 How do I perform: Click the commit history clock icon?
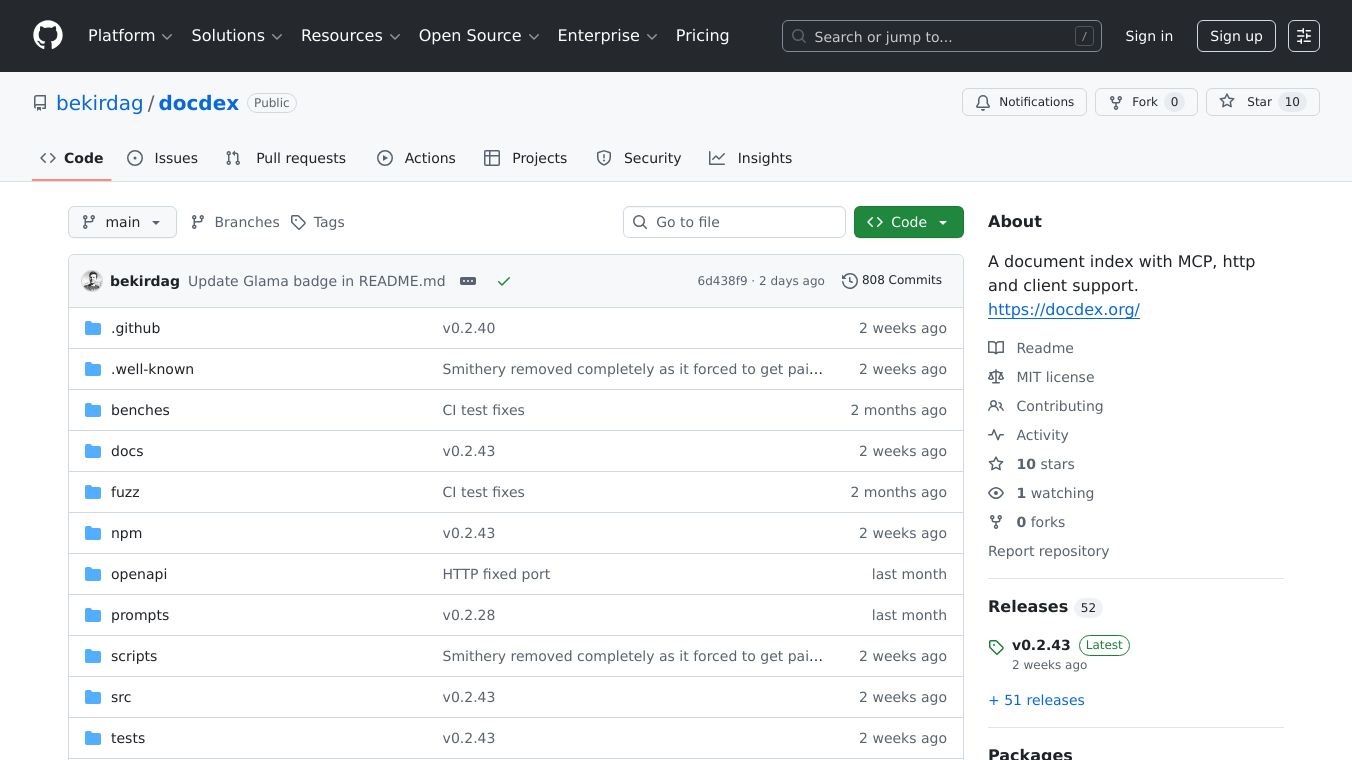(849, 281)
